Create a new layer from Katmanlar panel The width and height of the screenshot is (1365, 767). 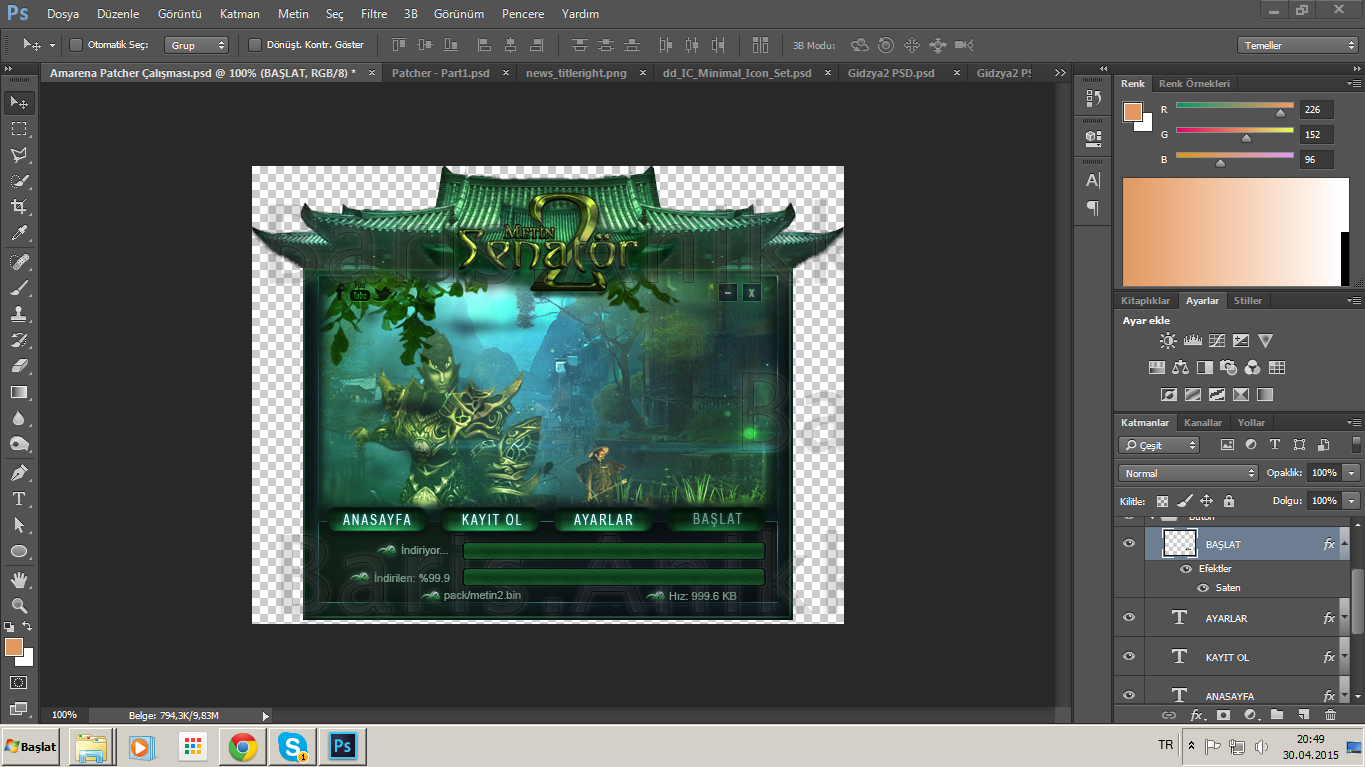point(1303,715)
